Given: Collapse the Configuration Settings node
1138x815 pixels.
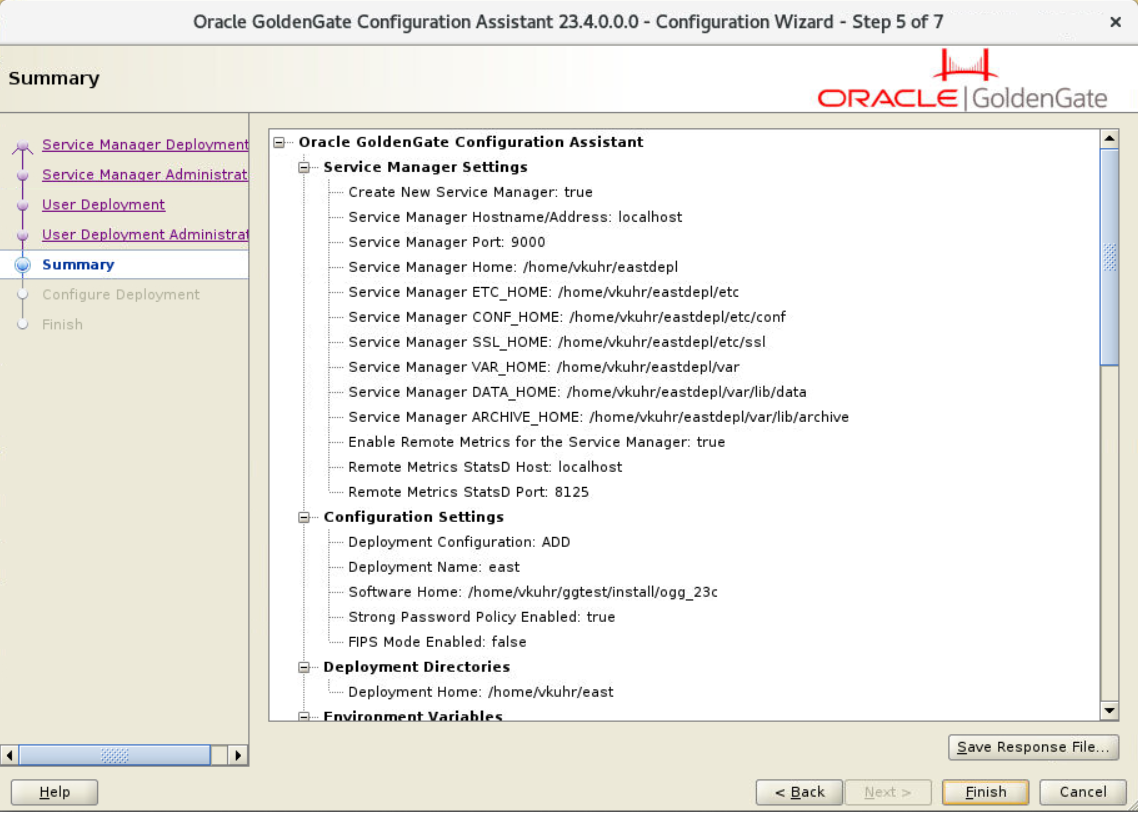Looking at the screenshot, I should point(304,517).
